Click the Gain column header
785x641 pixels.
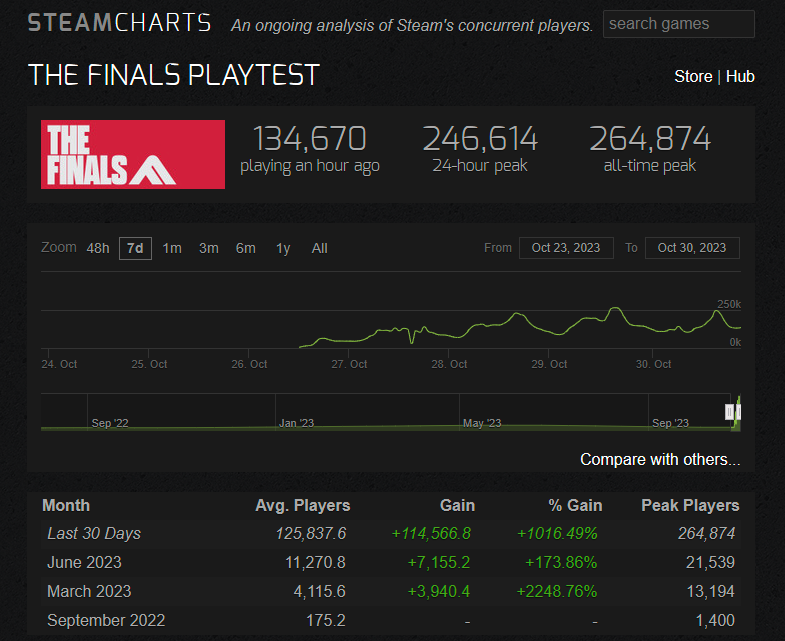pyautogui.click(x=457, y=505)
